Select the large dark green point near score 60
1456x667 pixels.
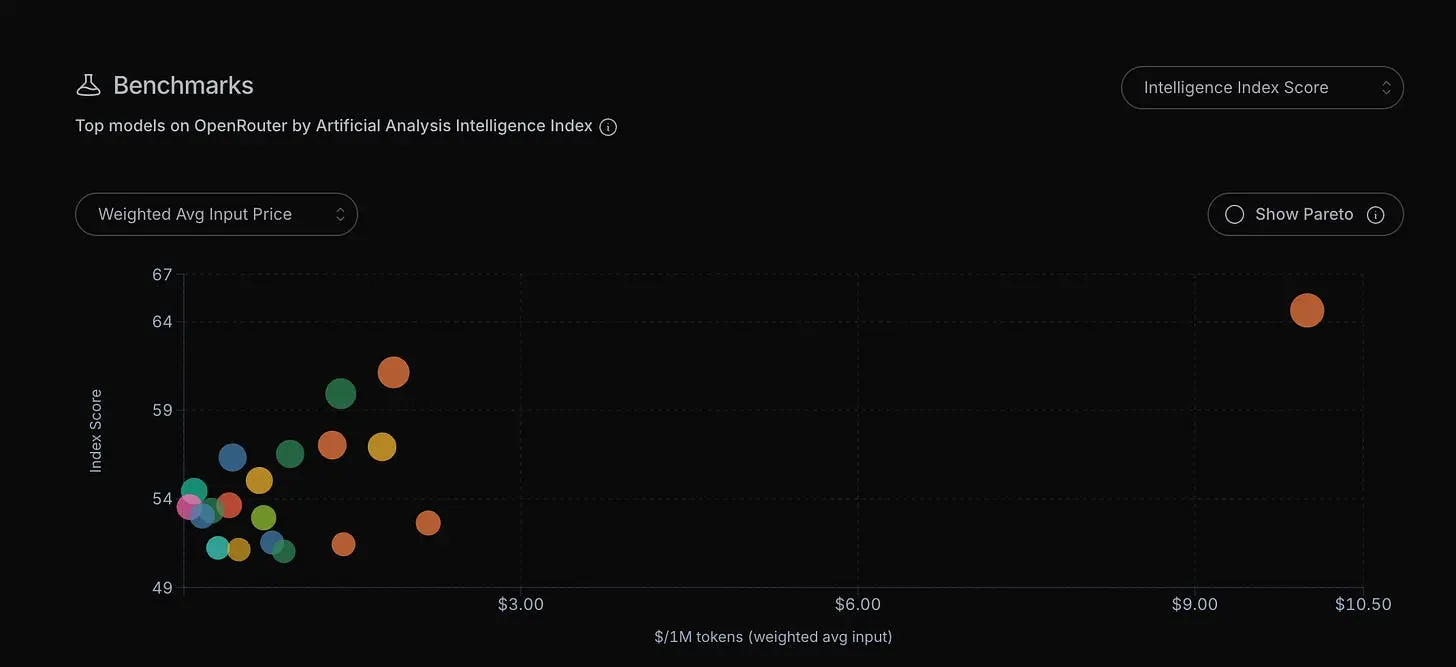pyautogui.click(x=341, y=394)
